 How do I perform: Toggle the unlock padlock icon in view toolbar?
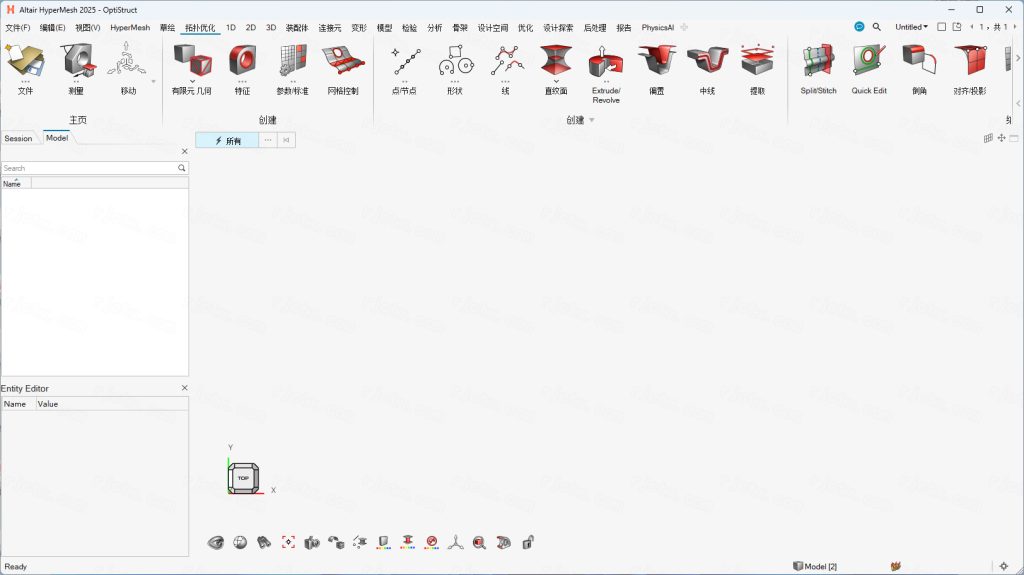(x=528, y=542)
